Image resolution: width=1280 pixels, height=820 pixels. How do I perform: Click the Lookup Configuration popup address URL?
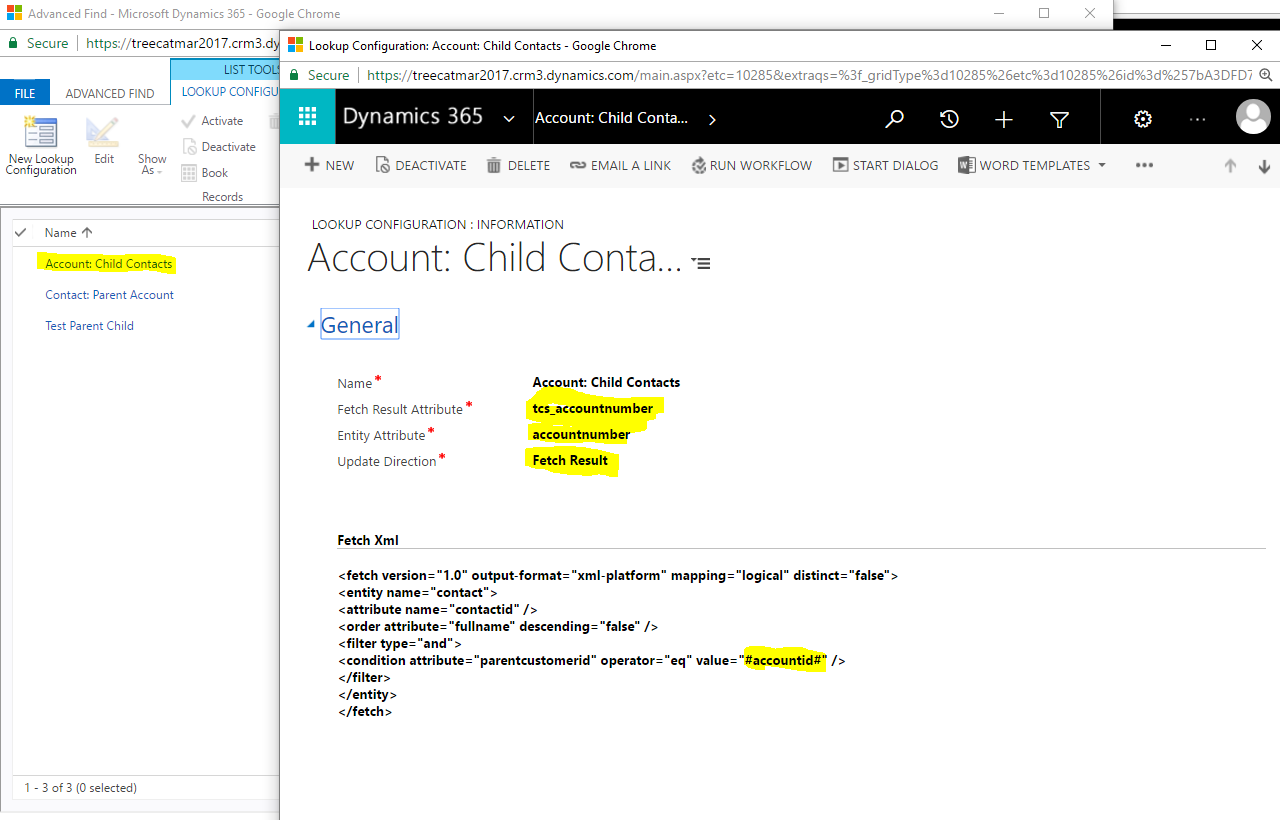coord(810,75)
